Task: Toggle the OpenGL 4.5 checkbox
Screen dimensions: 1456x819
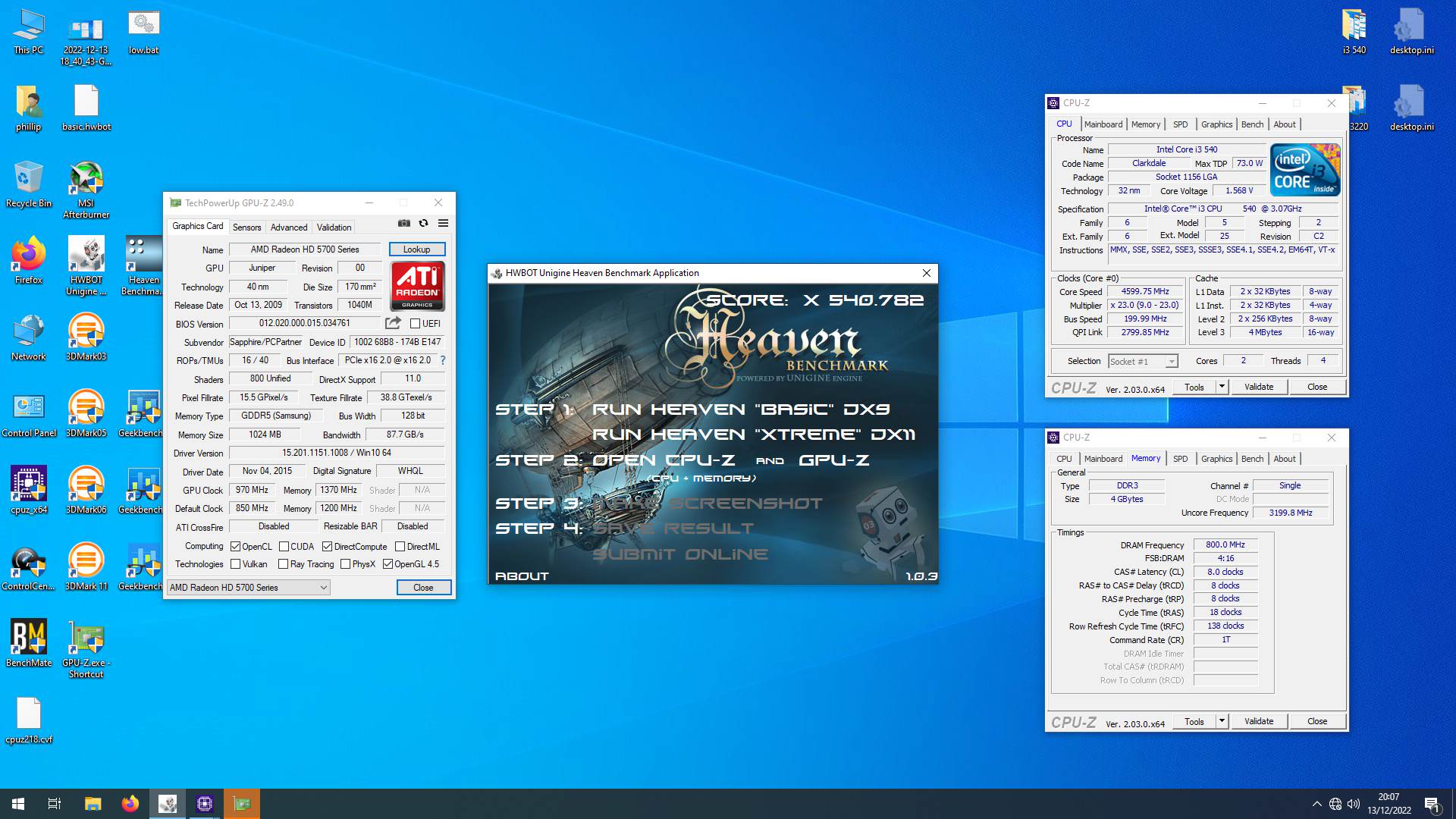Action: coord(388,564)
